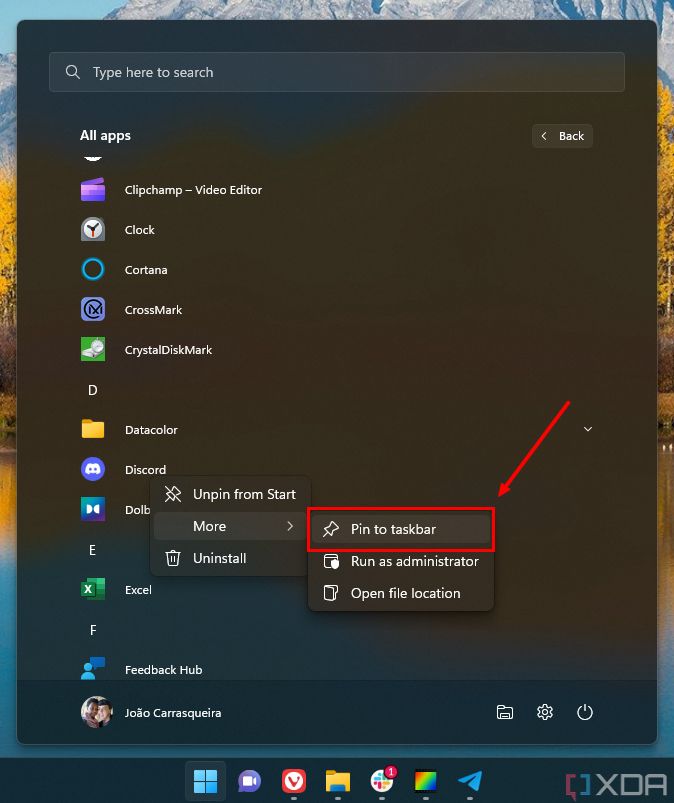Click the Power button icon

click(585, 712)
